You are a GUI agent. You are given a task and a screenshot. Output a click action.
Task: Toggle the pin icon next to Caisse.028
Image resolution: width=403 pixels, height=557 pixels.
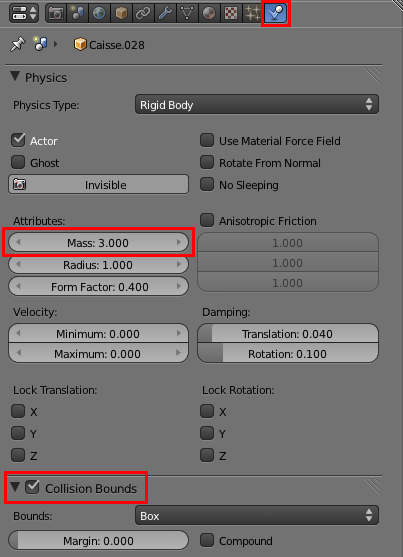(17, 44)
